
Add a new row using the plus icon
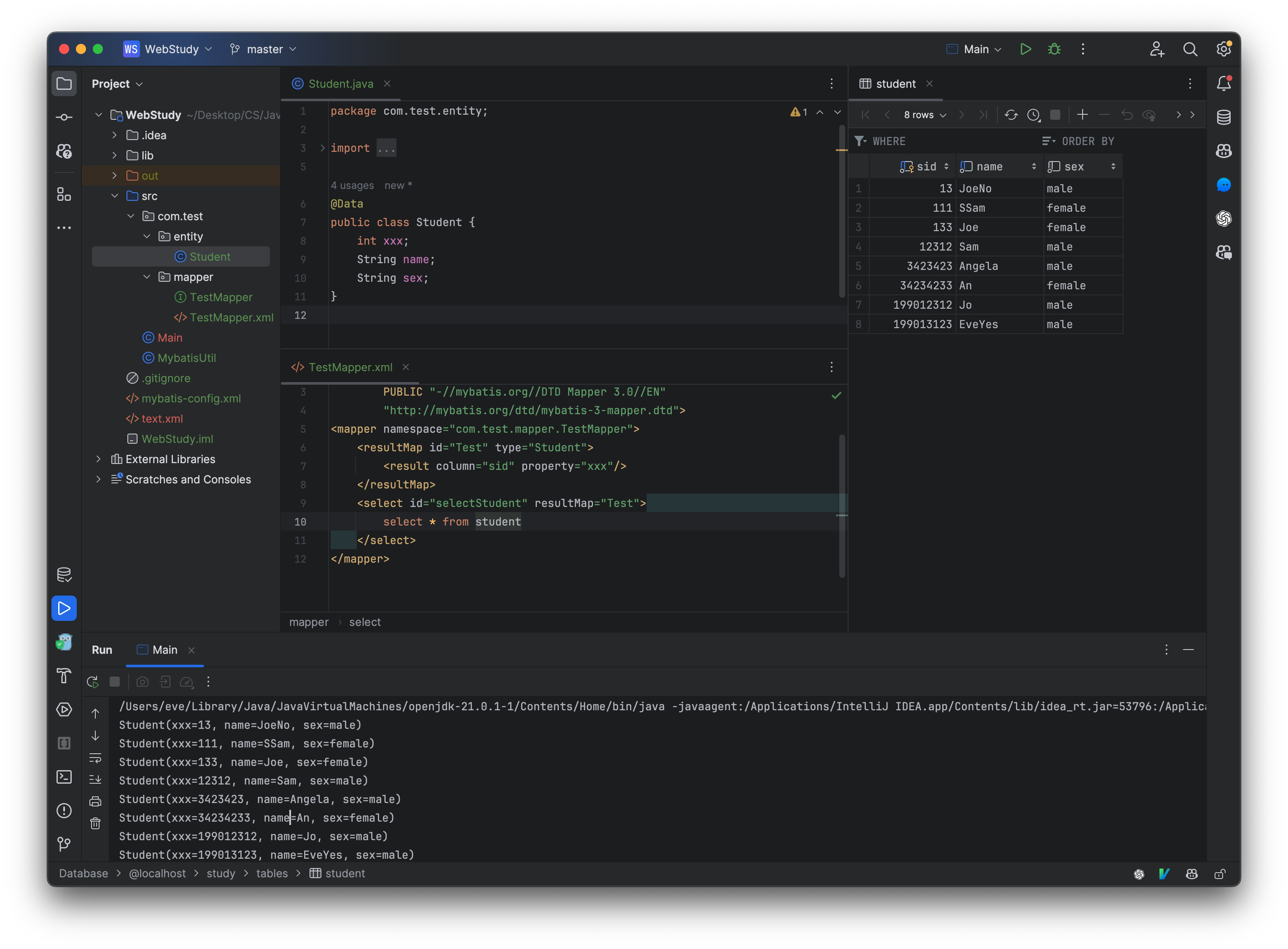click(1082, 115)
